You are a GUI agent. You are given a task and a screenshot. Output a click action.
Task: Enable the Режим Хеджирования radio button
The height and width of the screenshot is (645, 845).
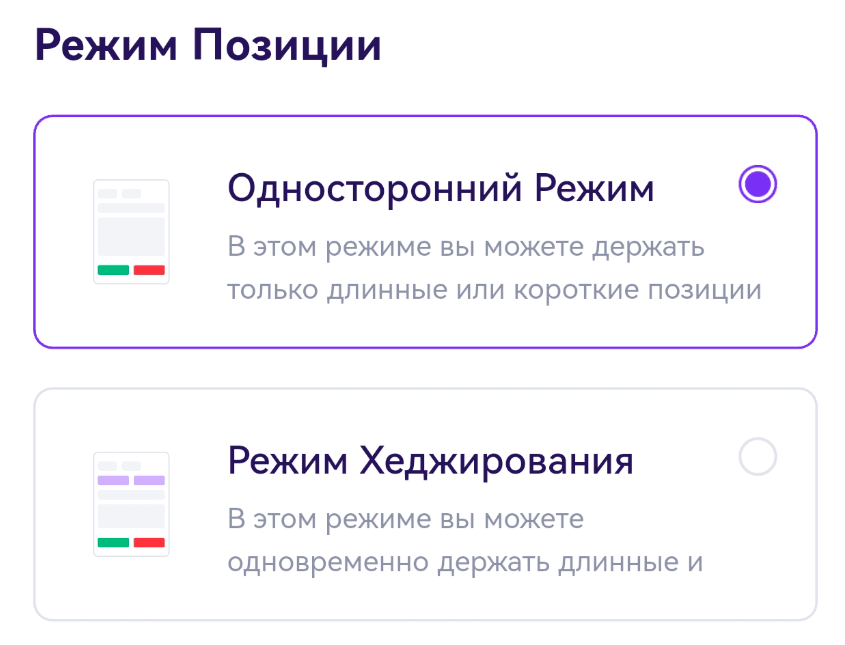click(x=757, y=457)
